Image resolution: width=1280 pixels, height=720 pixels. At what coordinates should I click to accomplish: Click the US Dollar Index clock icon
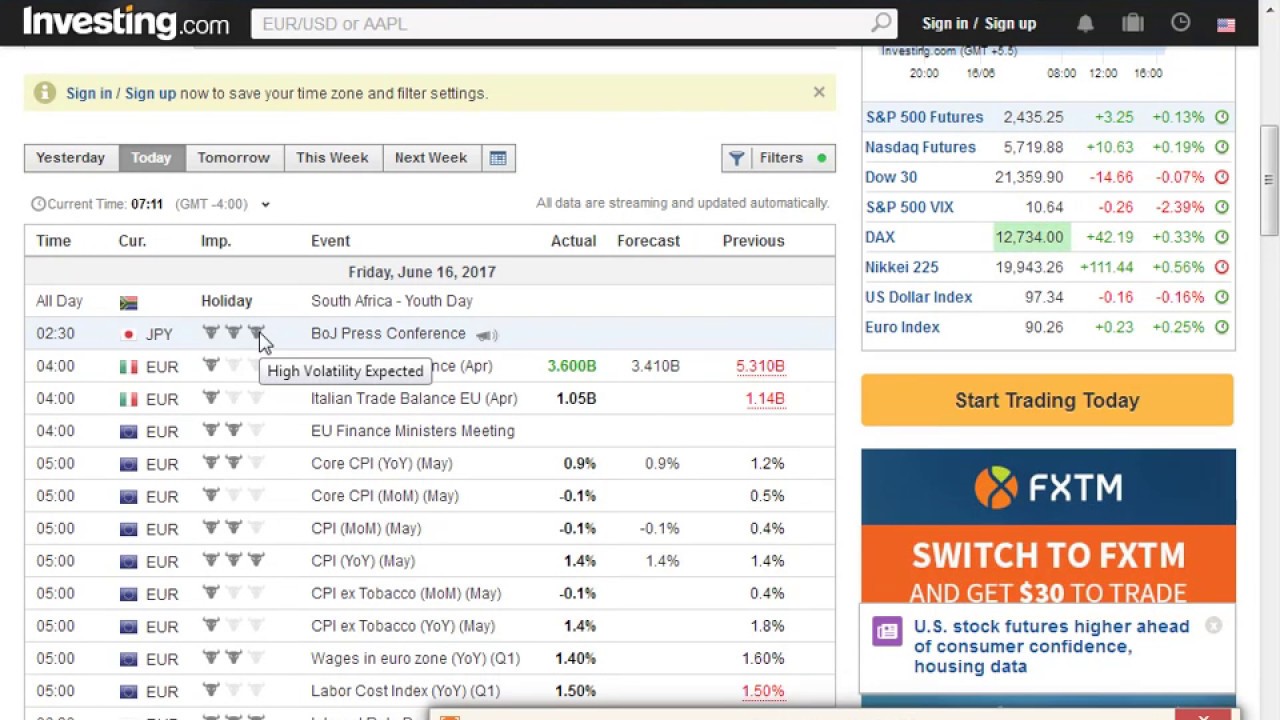pos(1222,297)
